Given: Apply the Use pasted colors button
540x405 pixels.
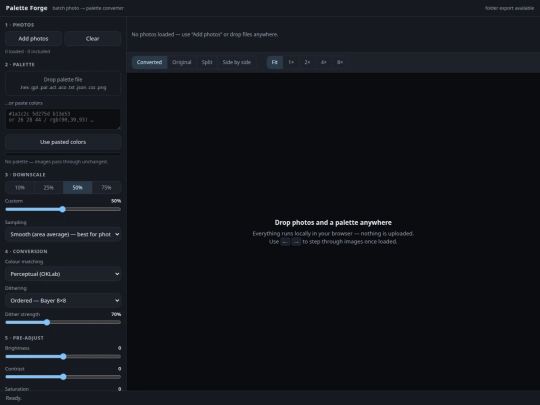Looking at the screenshot, I should pyautogui.click(x=63, y=142).
